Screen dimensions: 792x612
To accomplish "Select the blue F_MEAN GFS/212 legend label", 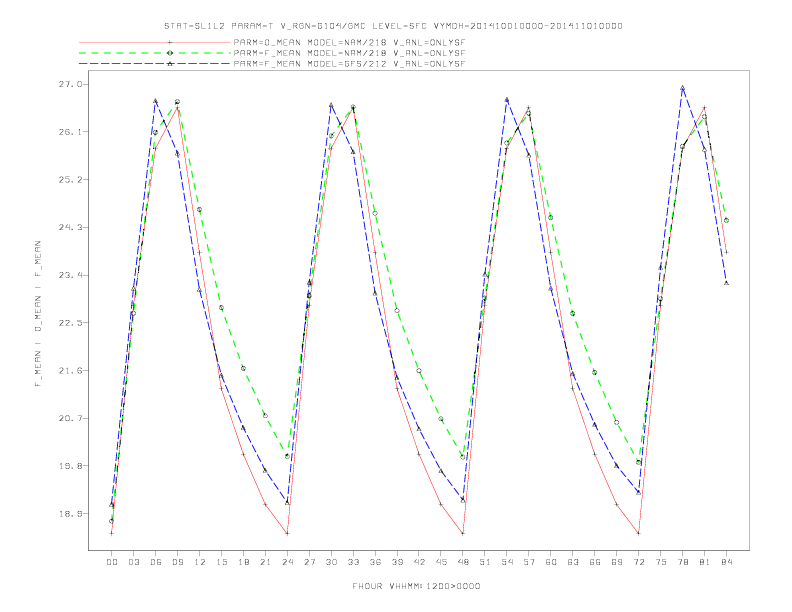I will tap(349, 64).
